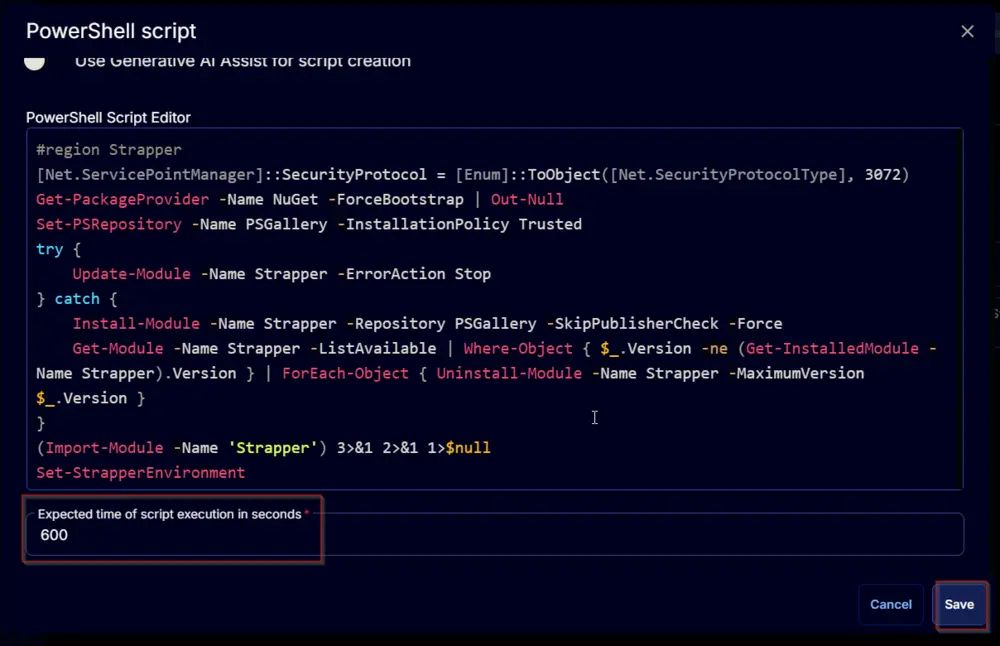Image resolution: width=1000 pixels, height=646 pixels.
Task: Click the '3072' value in script
Action: (x=883, y=175)
